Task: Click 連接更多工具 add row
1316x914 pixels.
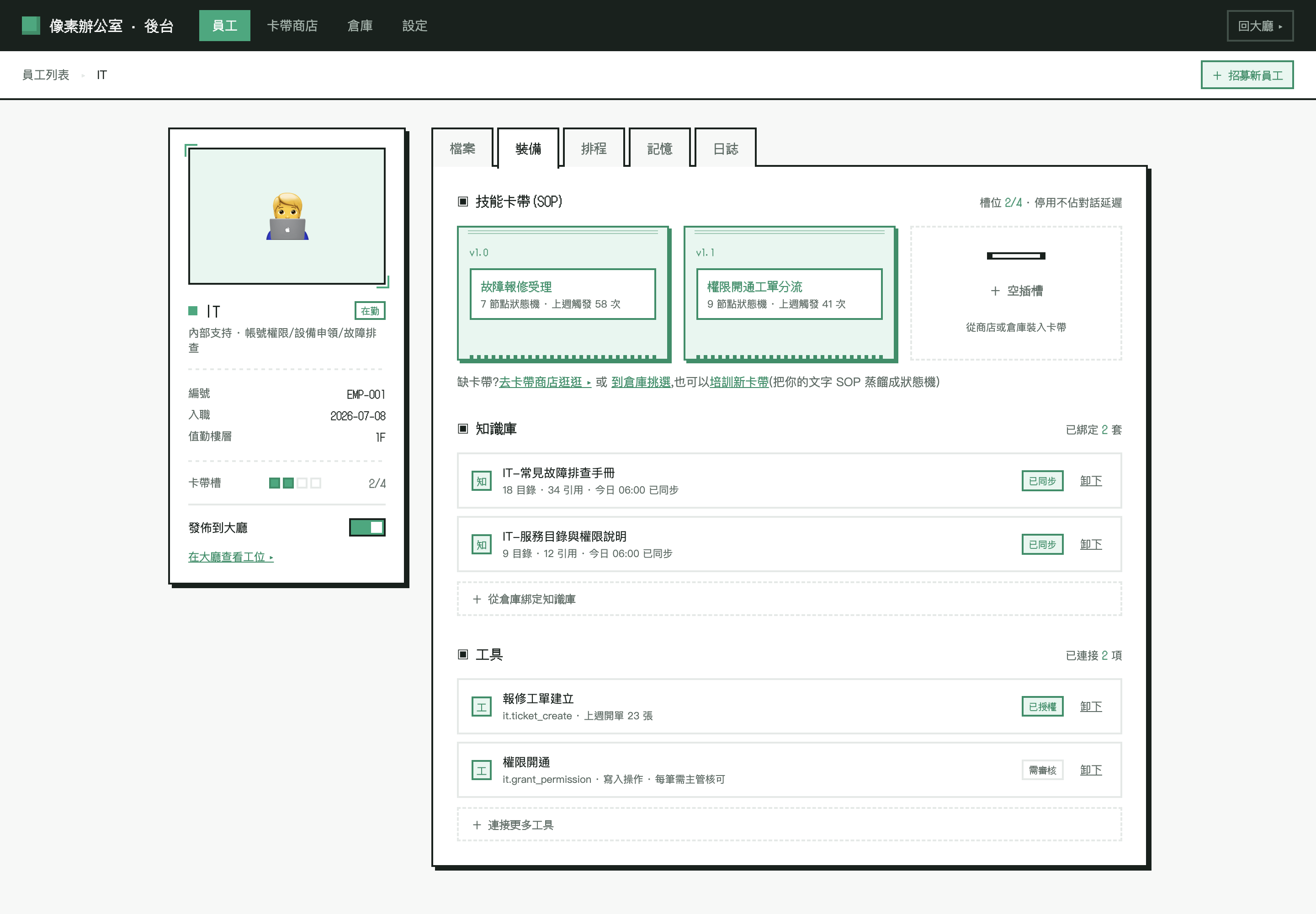Action: pos(789,825)
